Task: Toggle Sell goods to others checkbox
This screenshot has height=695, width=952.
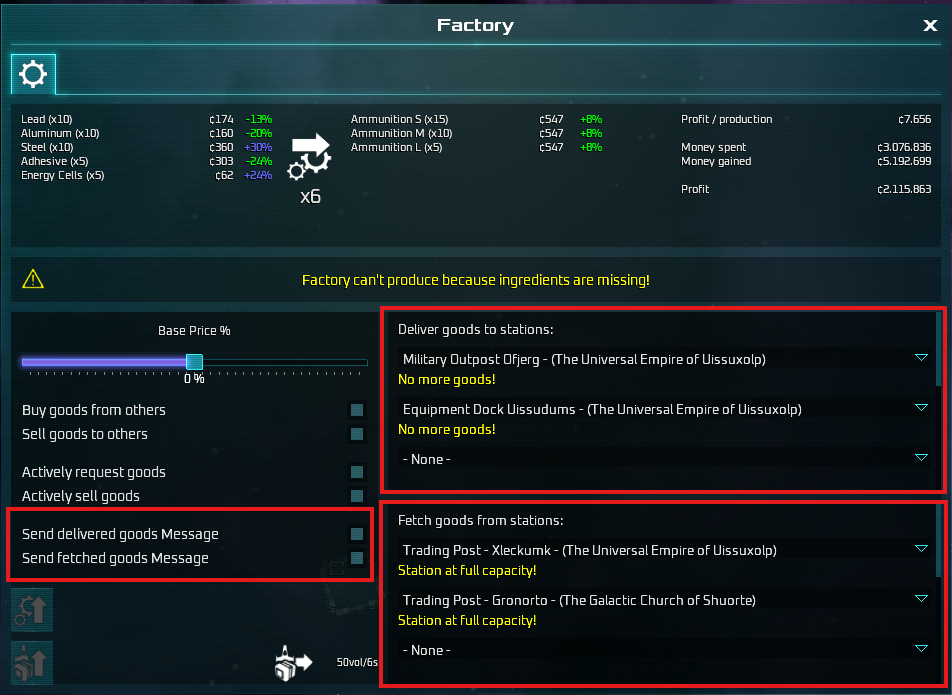Action: click(356, 434)
